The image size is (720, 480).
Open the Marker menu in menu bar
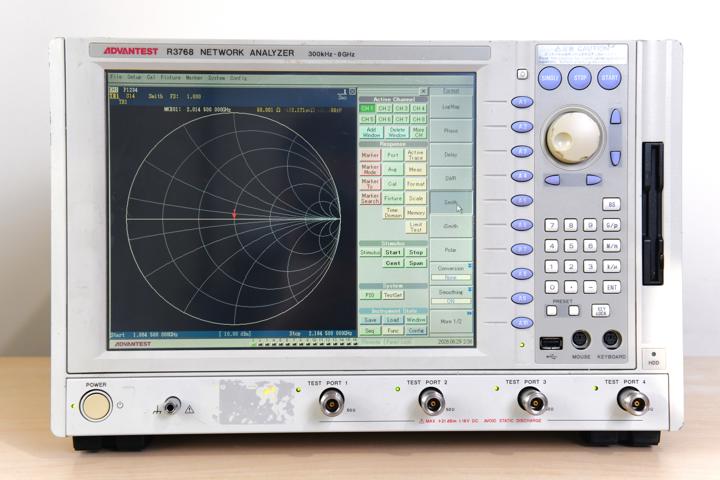tap(194, 78)
